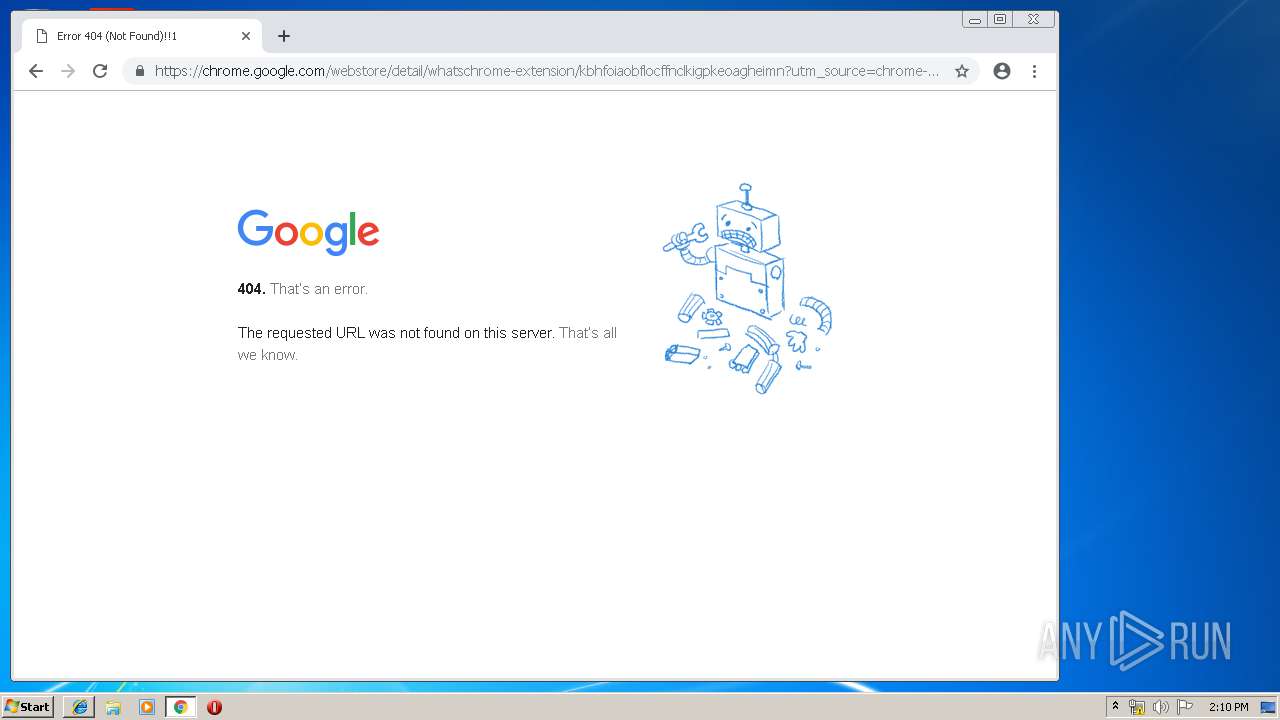This screenshot has height=720, width=1280.
Task: Click the '404.' error text
Action: [x=251, y=289]
